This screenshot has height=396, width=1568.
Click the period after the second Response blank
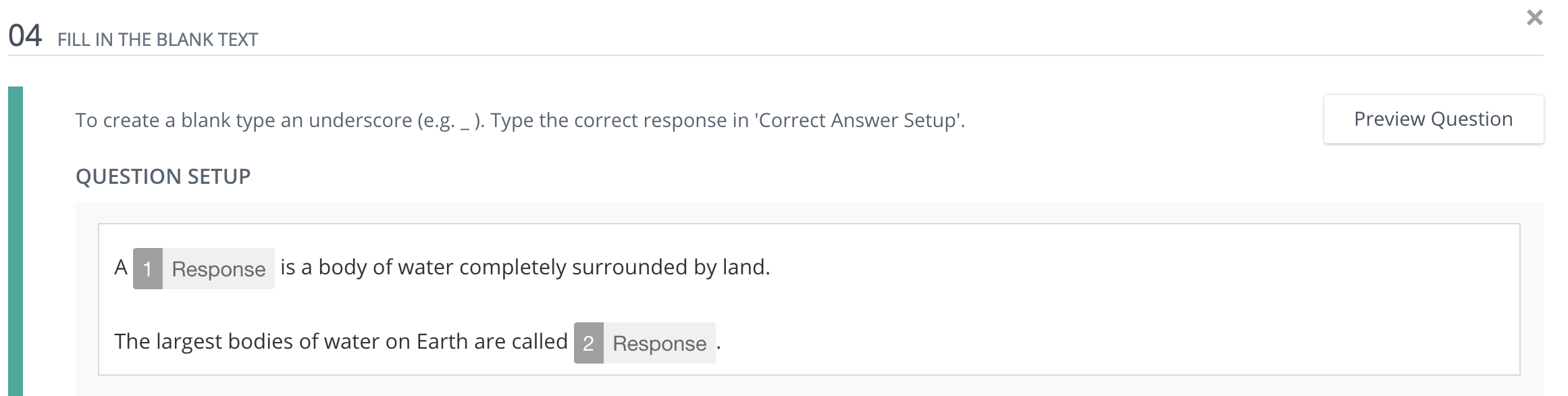[x=718, y=343]
